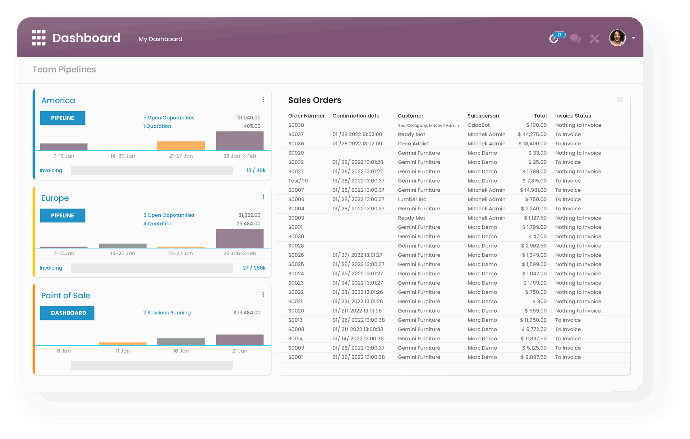Sort by Confirmation date column header

click(356, 116)
